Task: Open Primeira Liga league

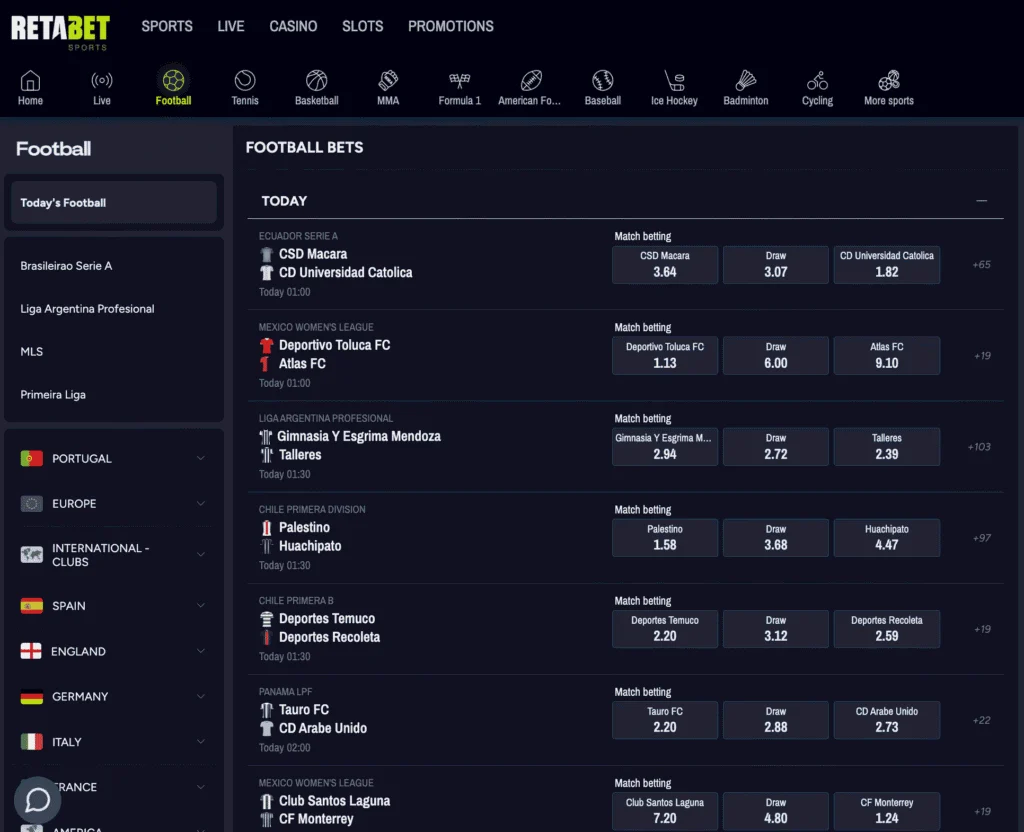Action: pos(53,394)
